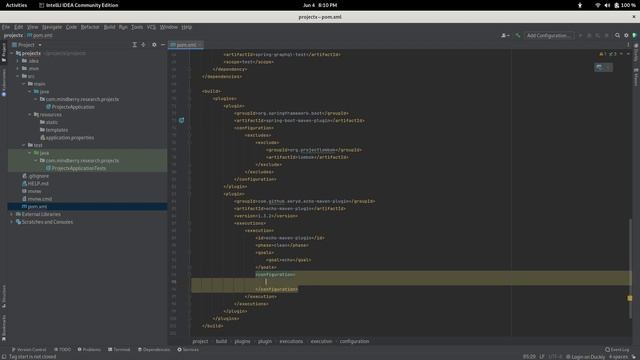The image size is (640, 360).
Task: Click Collapse All icon in Project panel
Action: 143,44
